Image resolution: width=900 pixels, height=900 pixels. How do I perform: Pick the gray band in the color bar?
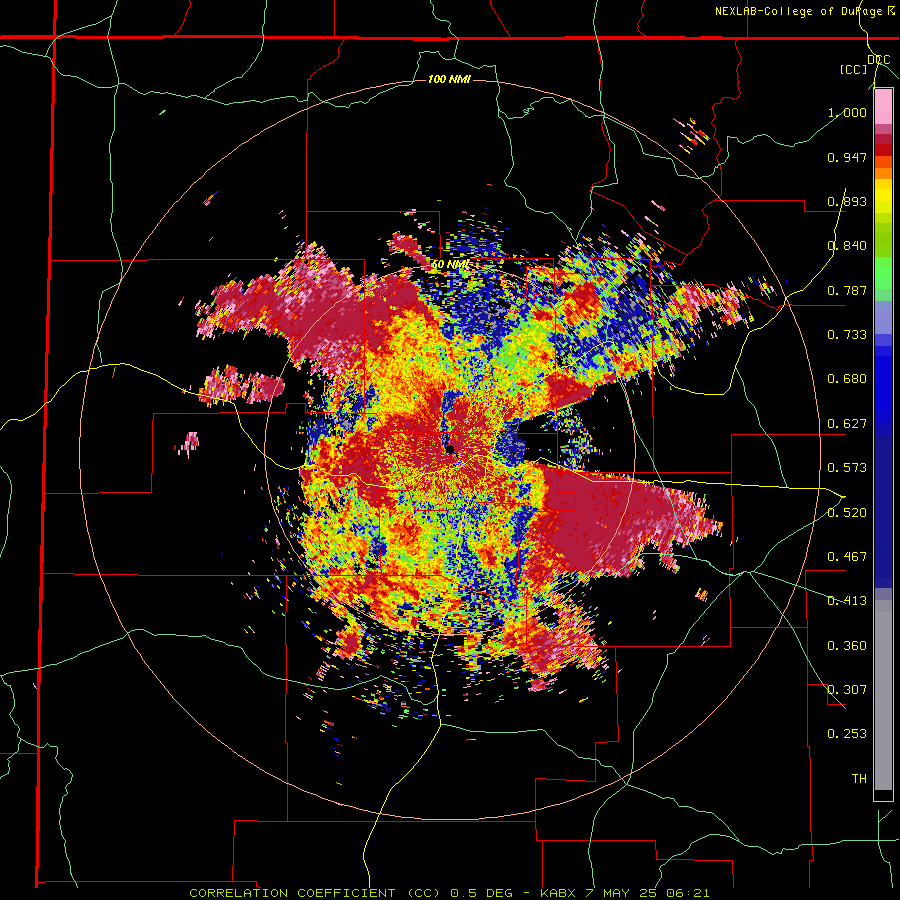883,695
